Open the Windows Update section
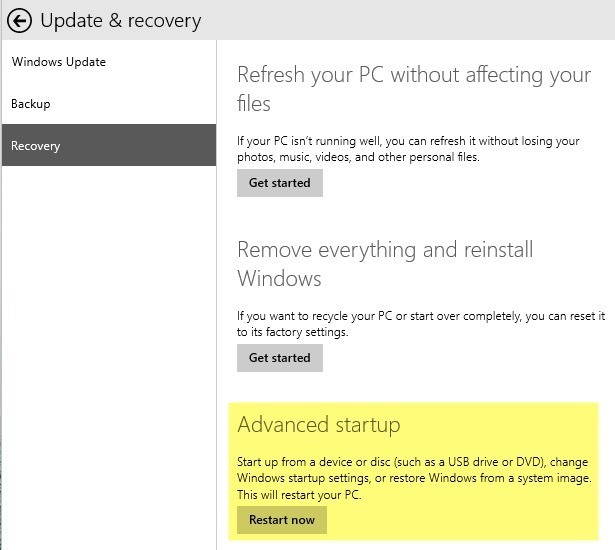 pos(59,62)
